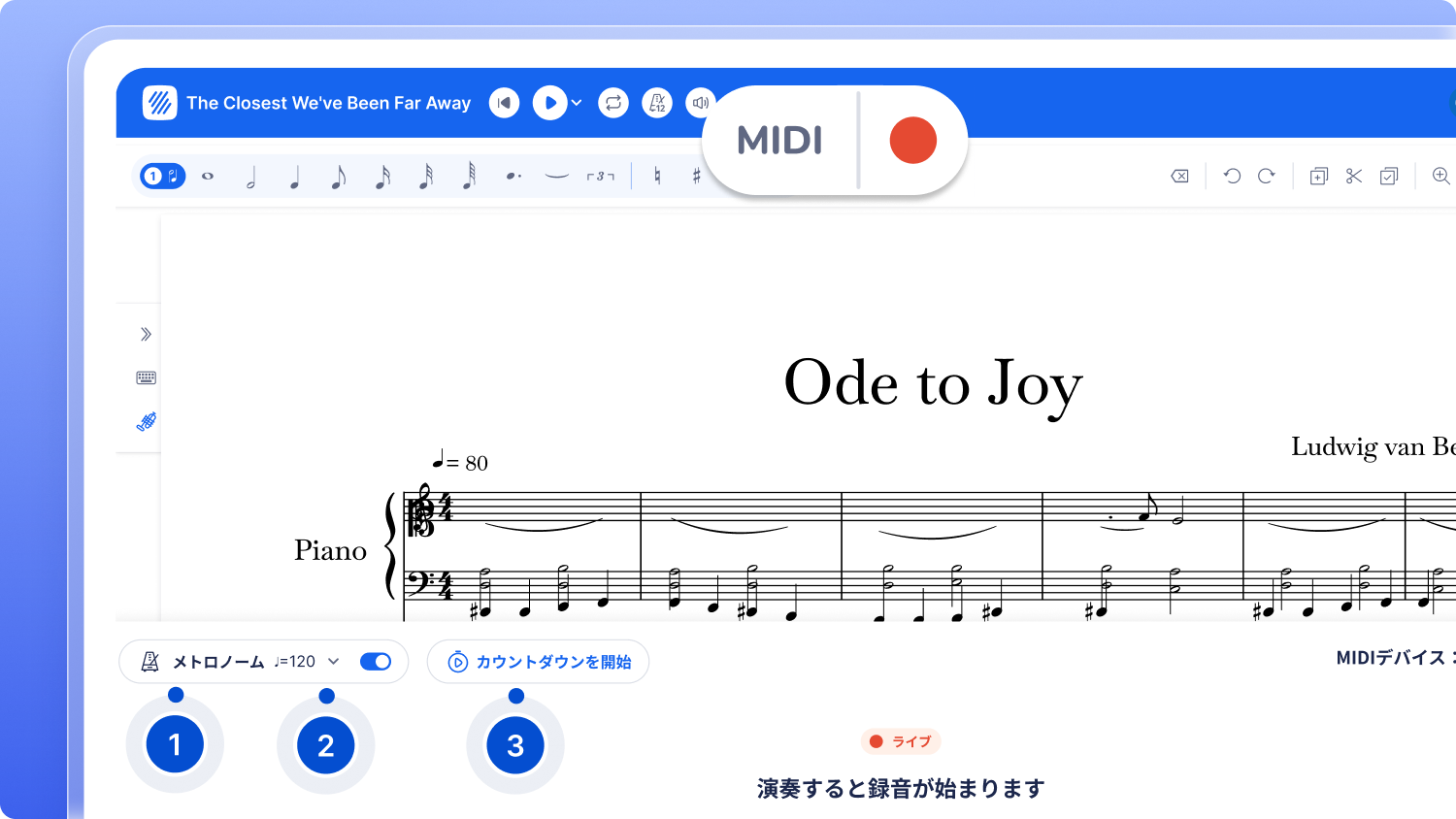Click the metronome icon in bottom bar

pyautogui.click(x=149, y=662)
